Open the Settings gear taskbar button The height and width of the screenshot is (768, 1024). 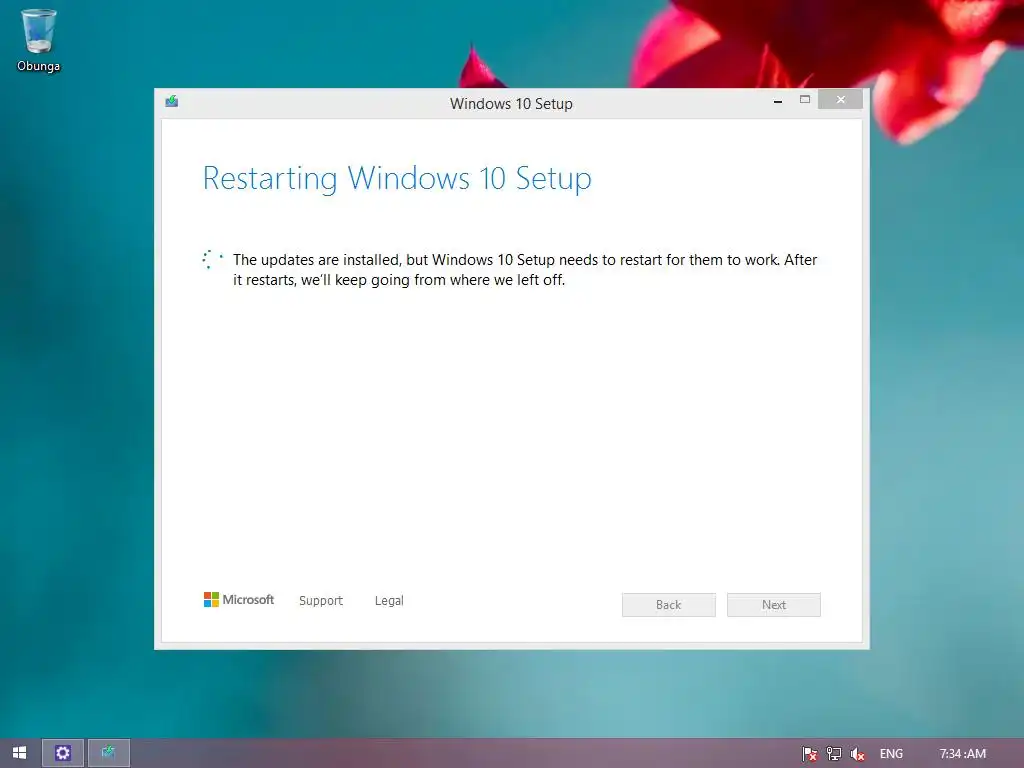tap(63, 753)
